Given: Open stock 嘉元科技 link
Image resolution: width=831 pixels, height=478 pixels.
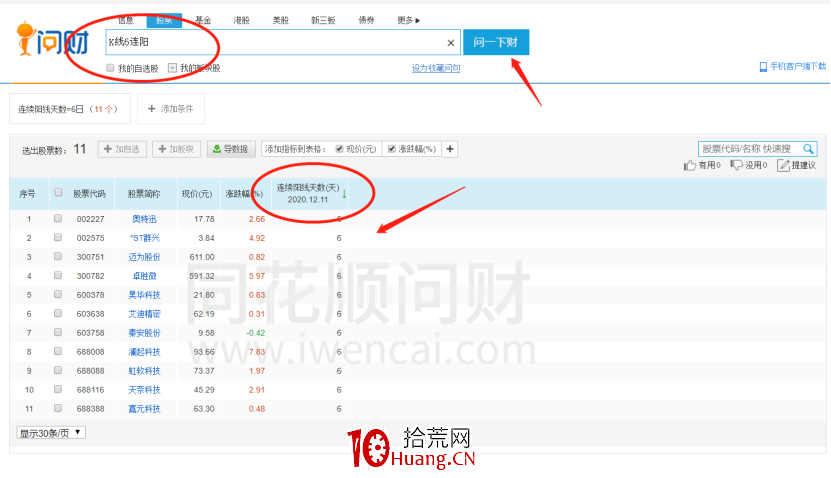Looking at the screenshot, I should [x=144, y=409].
